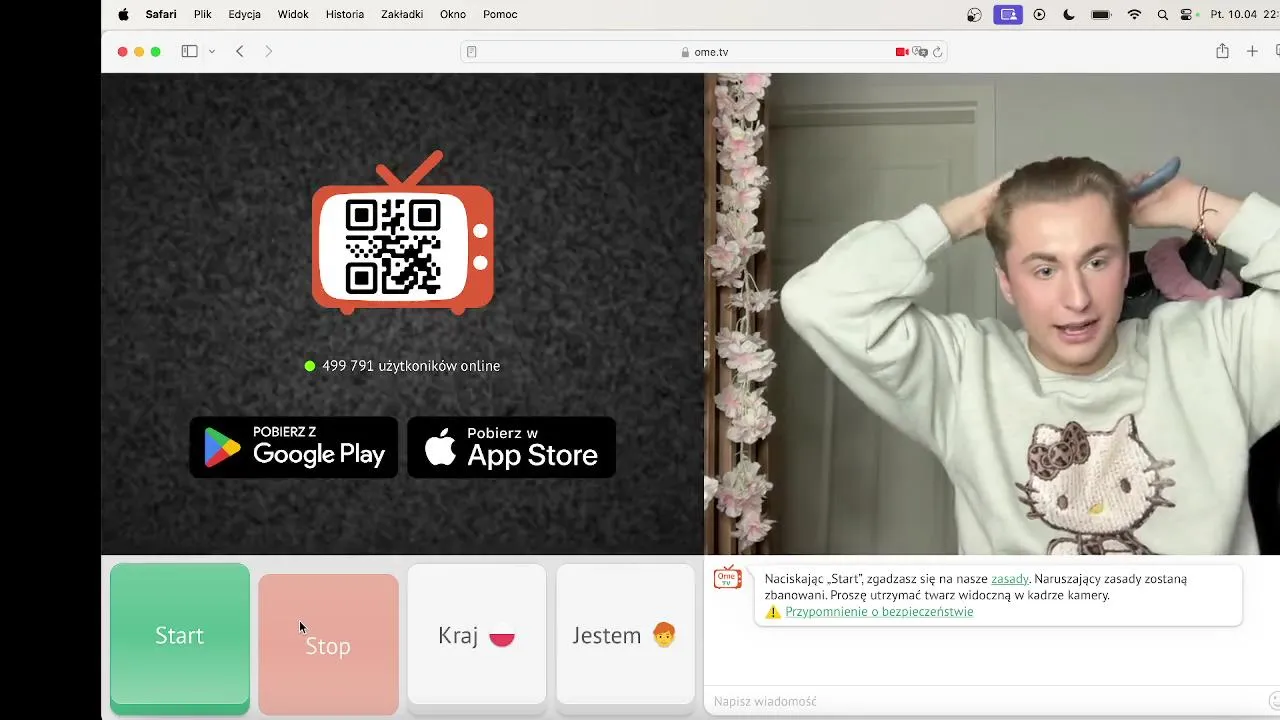Open the Okno menu

(x=453, y=15)
